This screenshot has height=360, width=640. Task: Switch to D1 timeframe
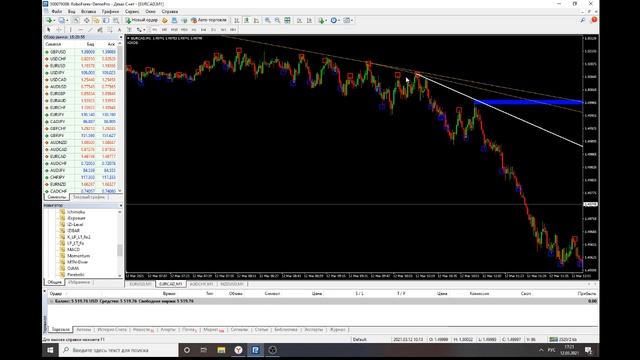pyautogui.click(x=213, y=30)
